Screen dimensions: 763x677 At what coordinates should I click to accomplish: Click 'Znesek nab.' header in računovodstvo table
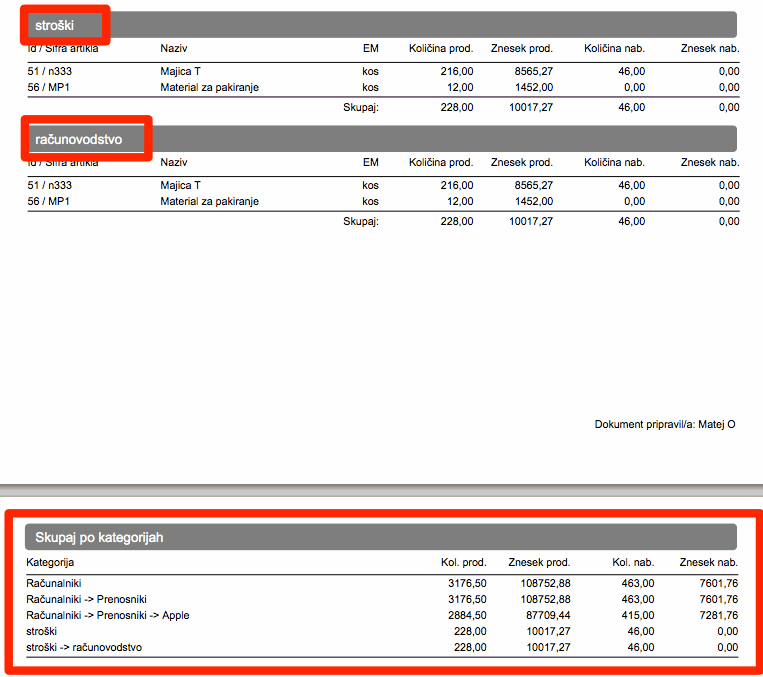pyautogui.click(x=710, y=162)
